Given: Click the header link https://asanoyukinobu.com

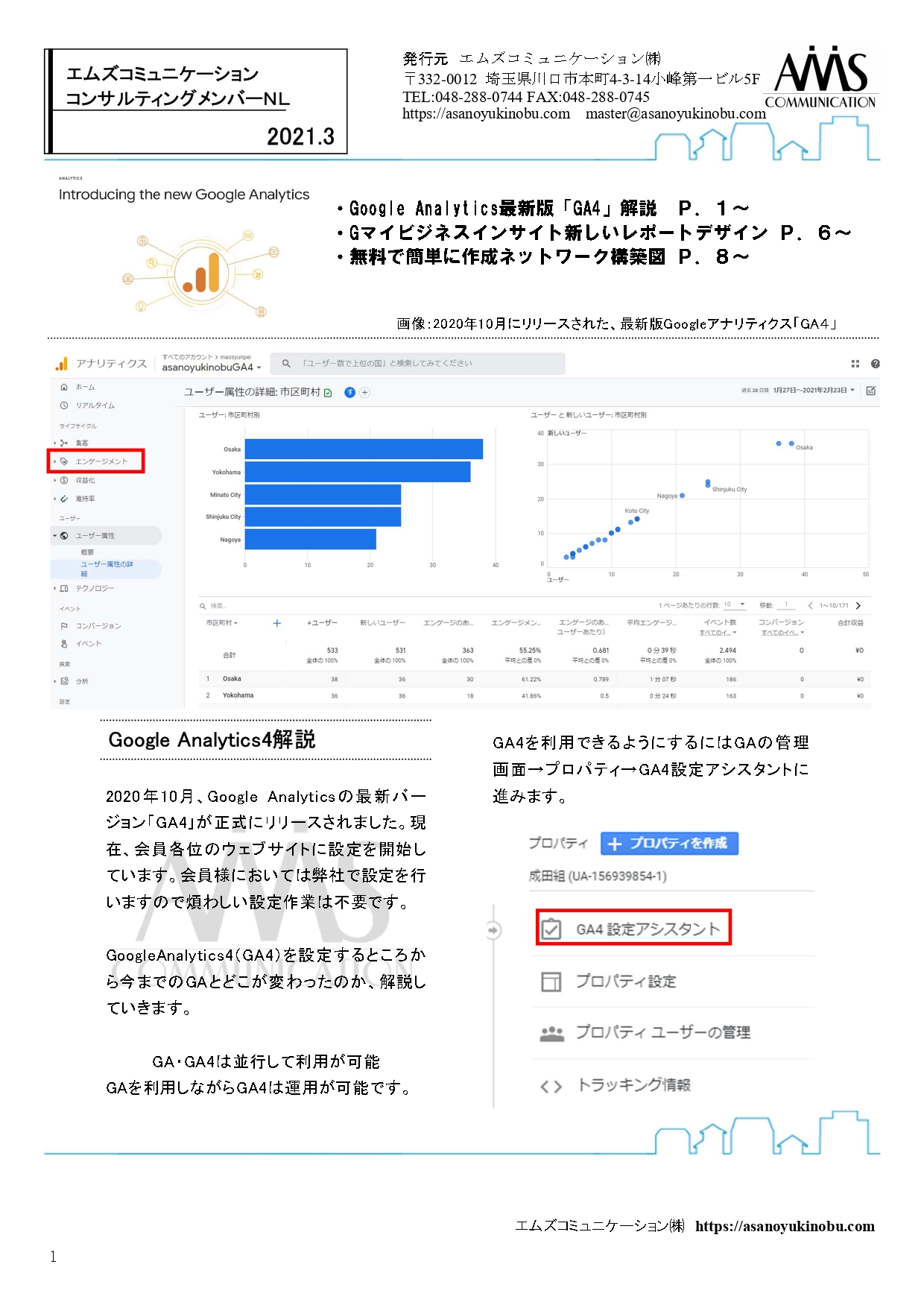Looking at the screenshot, I should (486, 114).
